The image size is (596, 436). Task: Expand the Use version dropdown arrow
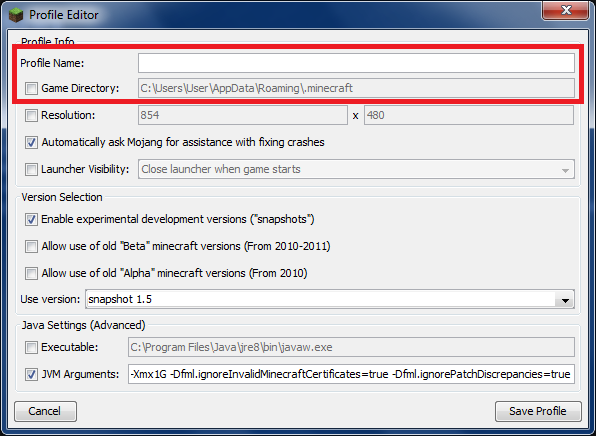tap(565, 300)
